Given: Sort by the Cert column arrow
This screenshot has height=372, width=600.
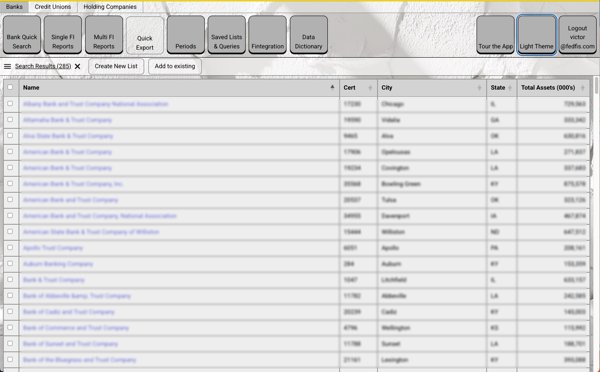Looking at the screenshot, I should (x=370, y=88).
